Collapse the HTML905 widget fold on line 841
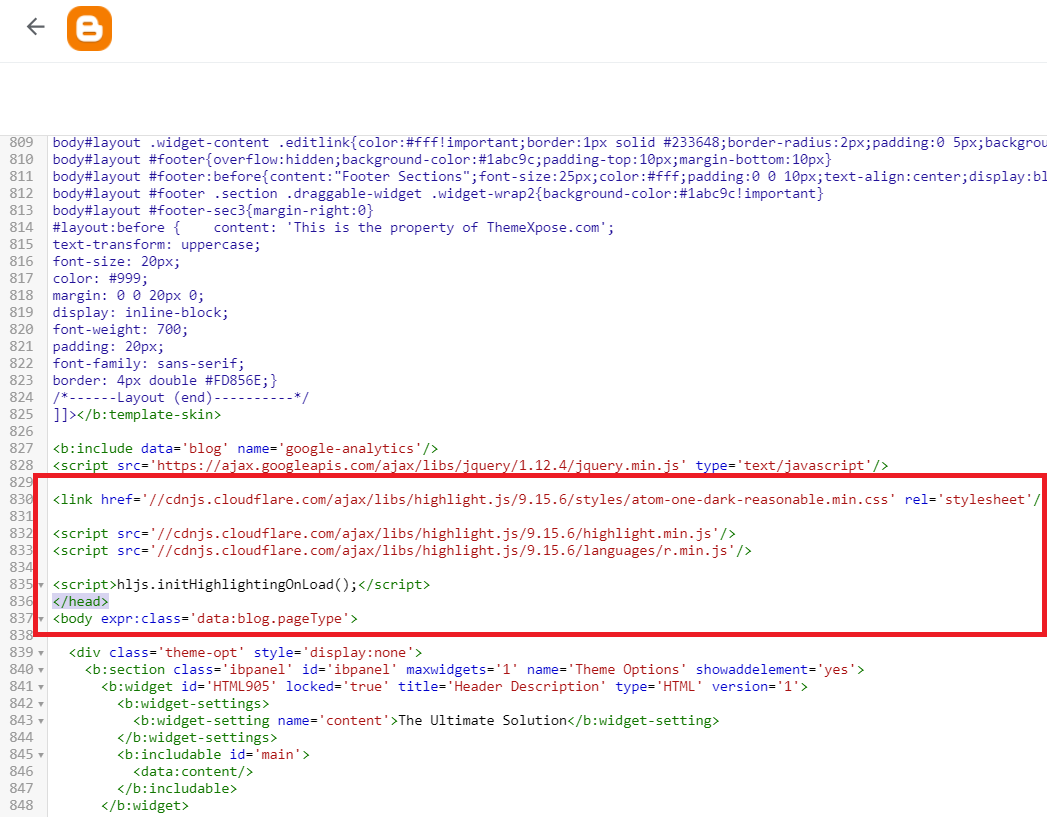1047x817 pixels. pyautogui.click(x=41, y=686)
